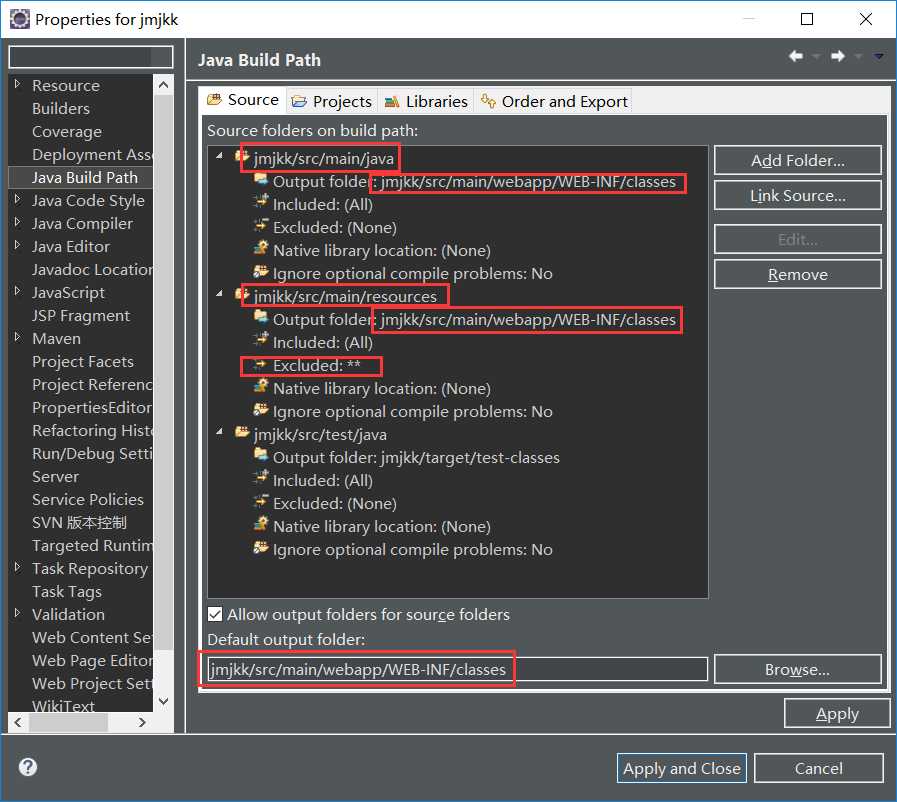Click the Remove button

point(797,275)
